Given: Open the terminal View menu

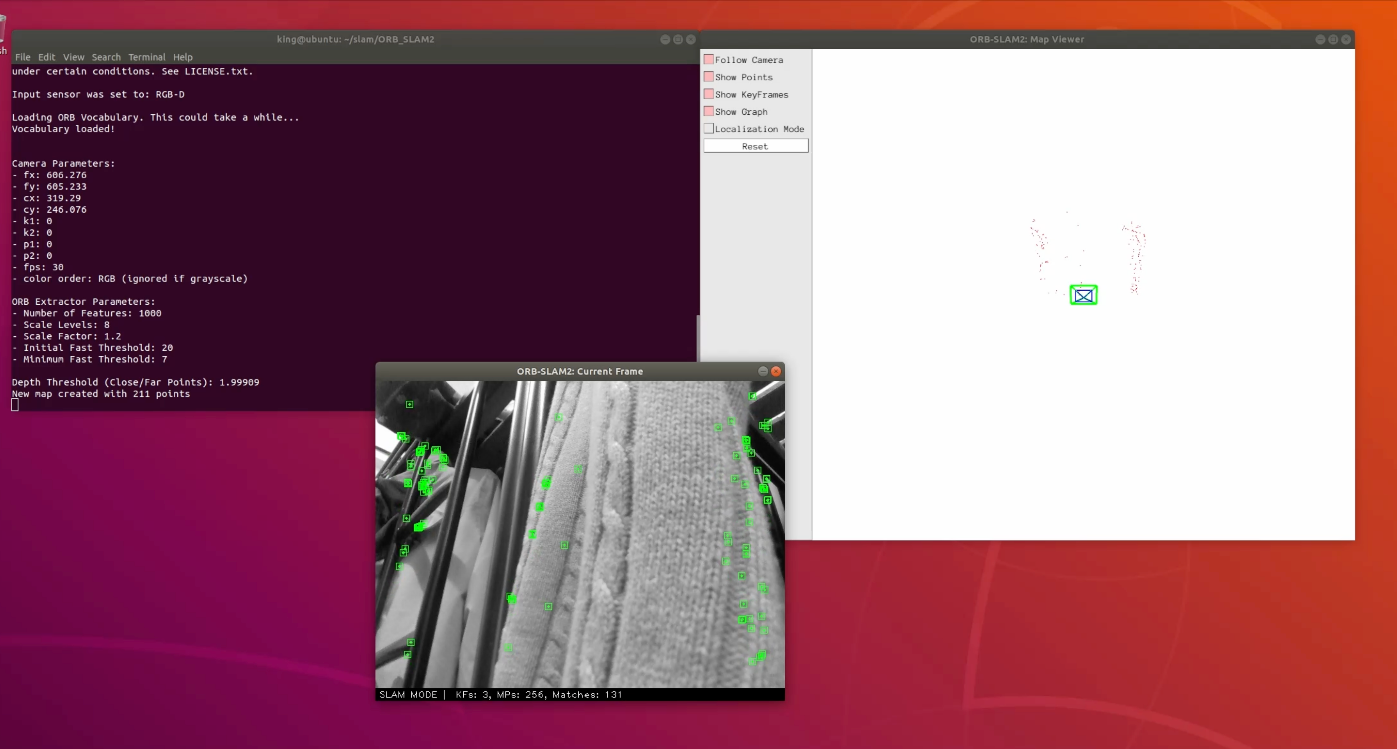Looking at the screenshot, I should pyautogui.click(x=74, y=57).
